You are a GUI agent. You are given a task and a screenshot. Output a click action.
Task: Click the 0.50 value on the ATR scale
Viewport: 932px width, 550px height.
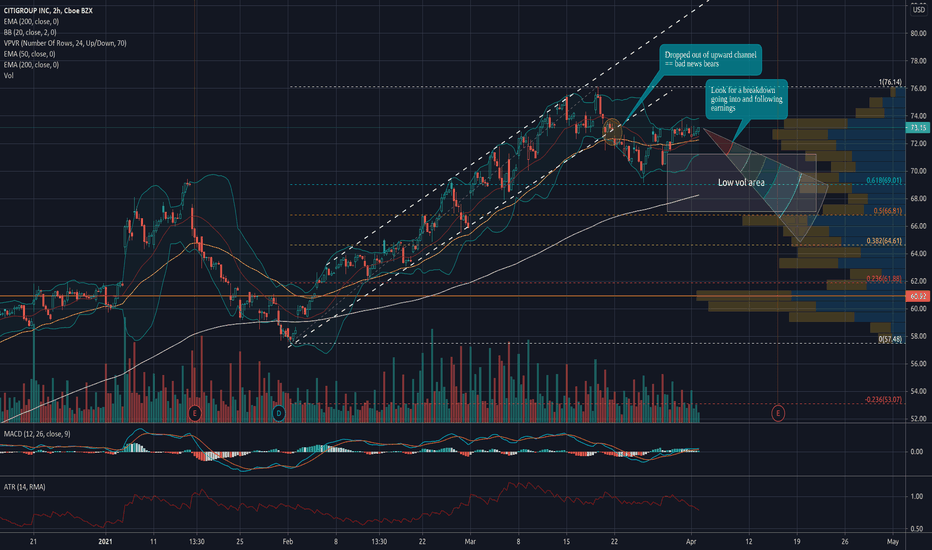916,529
